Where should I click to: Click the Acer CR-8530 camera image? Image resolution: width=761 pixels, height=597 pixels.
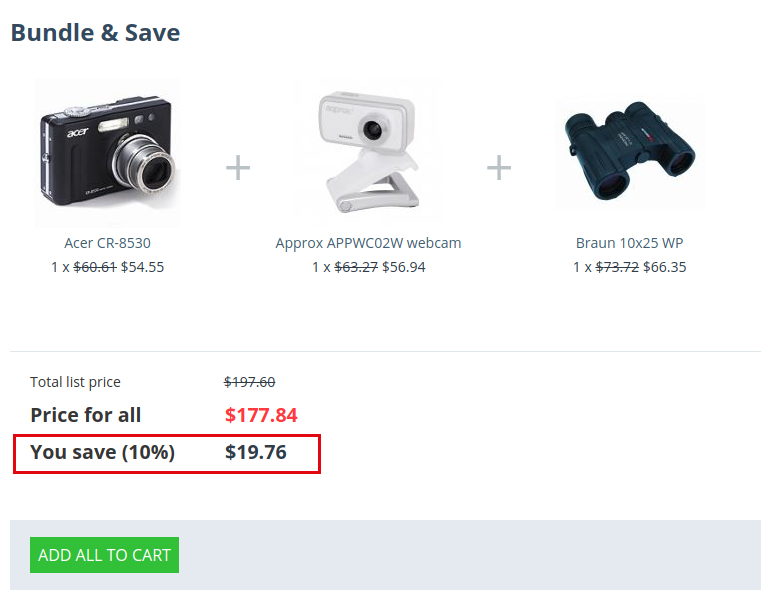107,152
